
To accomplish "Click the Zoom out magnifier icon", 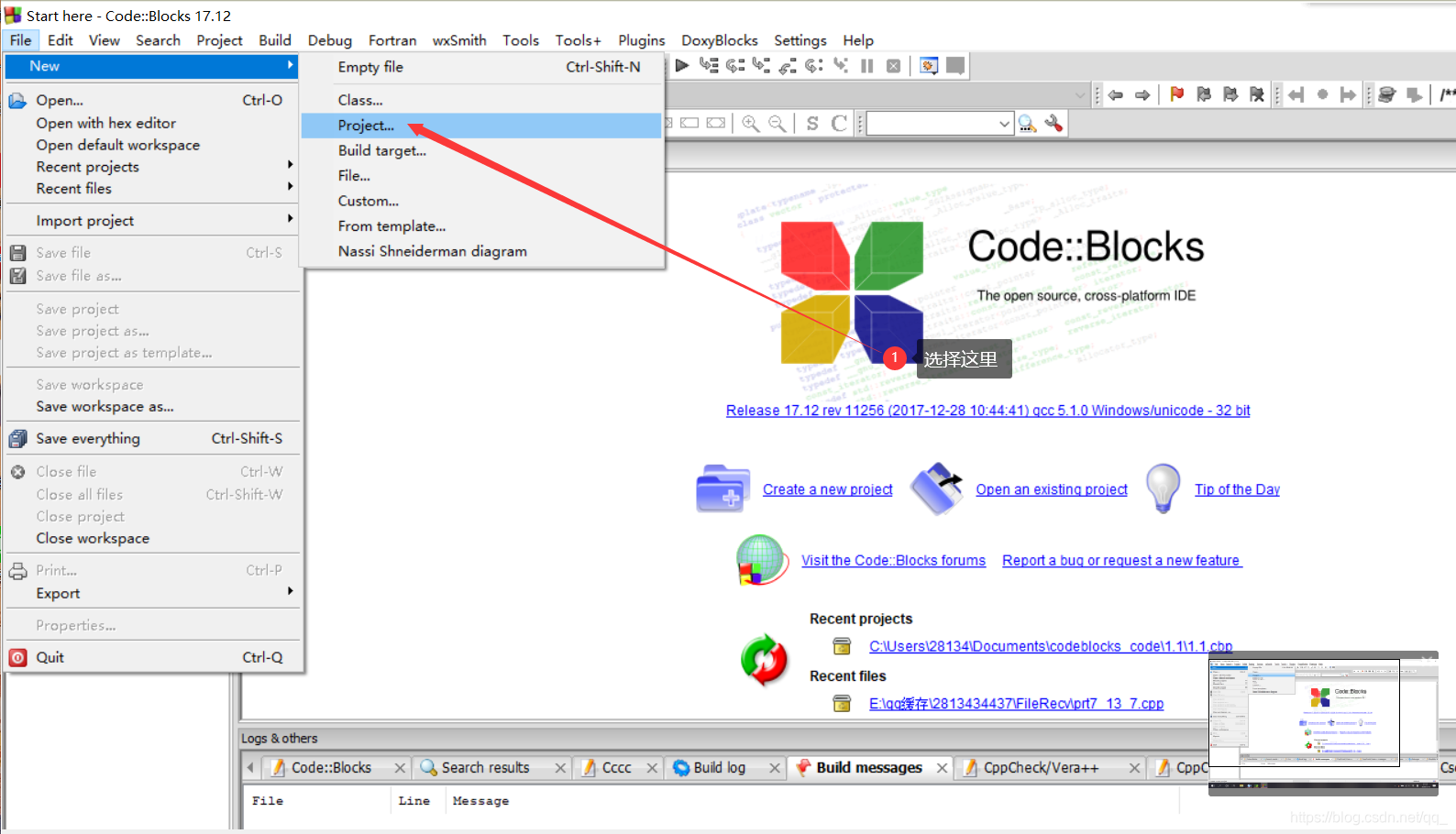I will pyautogui.click(x=777, y=124).
